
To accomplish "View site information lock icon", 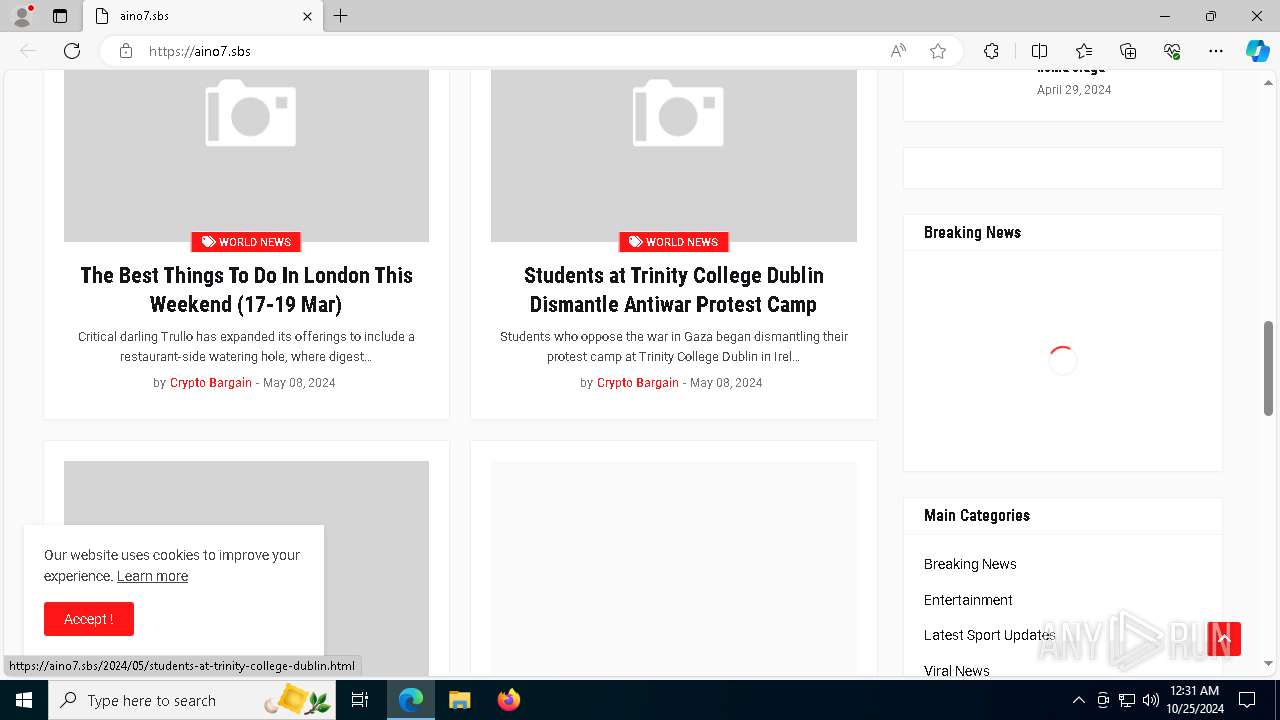I will (x=126, y=51).
